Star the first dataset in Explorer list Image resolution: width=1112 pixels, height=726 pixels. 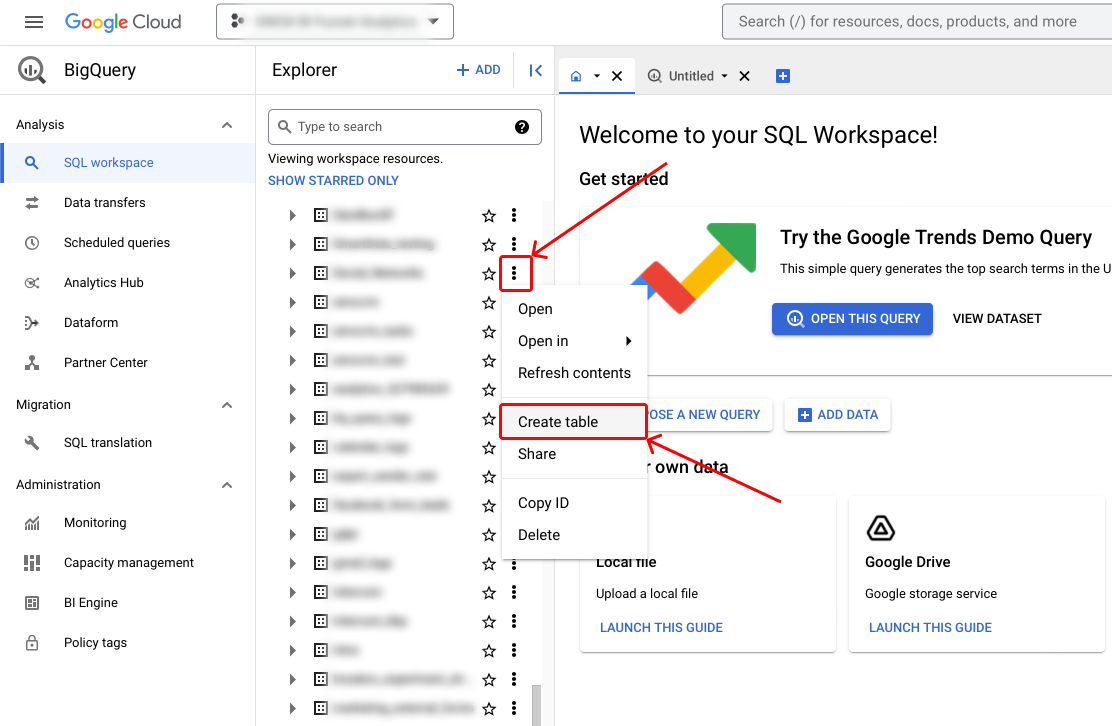click(489, 216)
